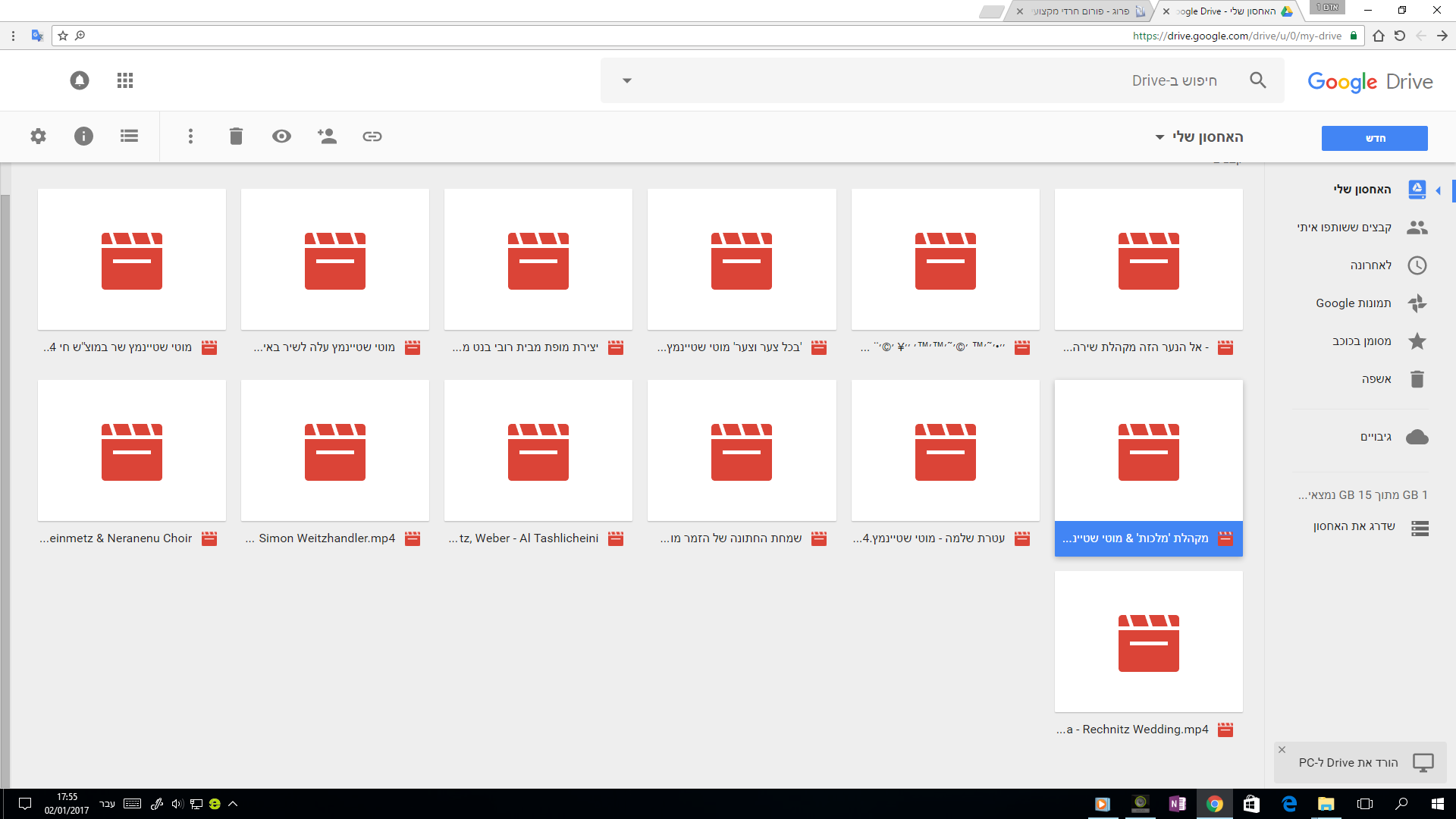1456x819 pixels.
Task: Select the Simon Weitzhandler.mp4 video thumbnail
Action: click(334, 450)
